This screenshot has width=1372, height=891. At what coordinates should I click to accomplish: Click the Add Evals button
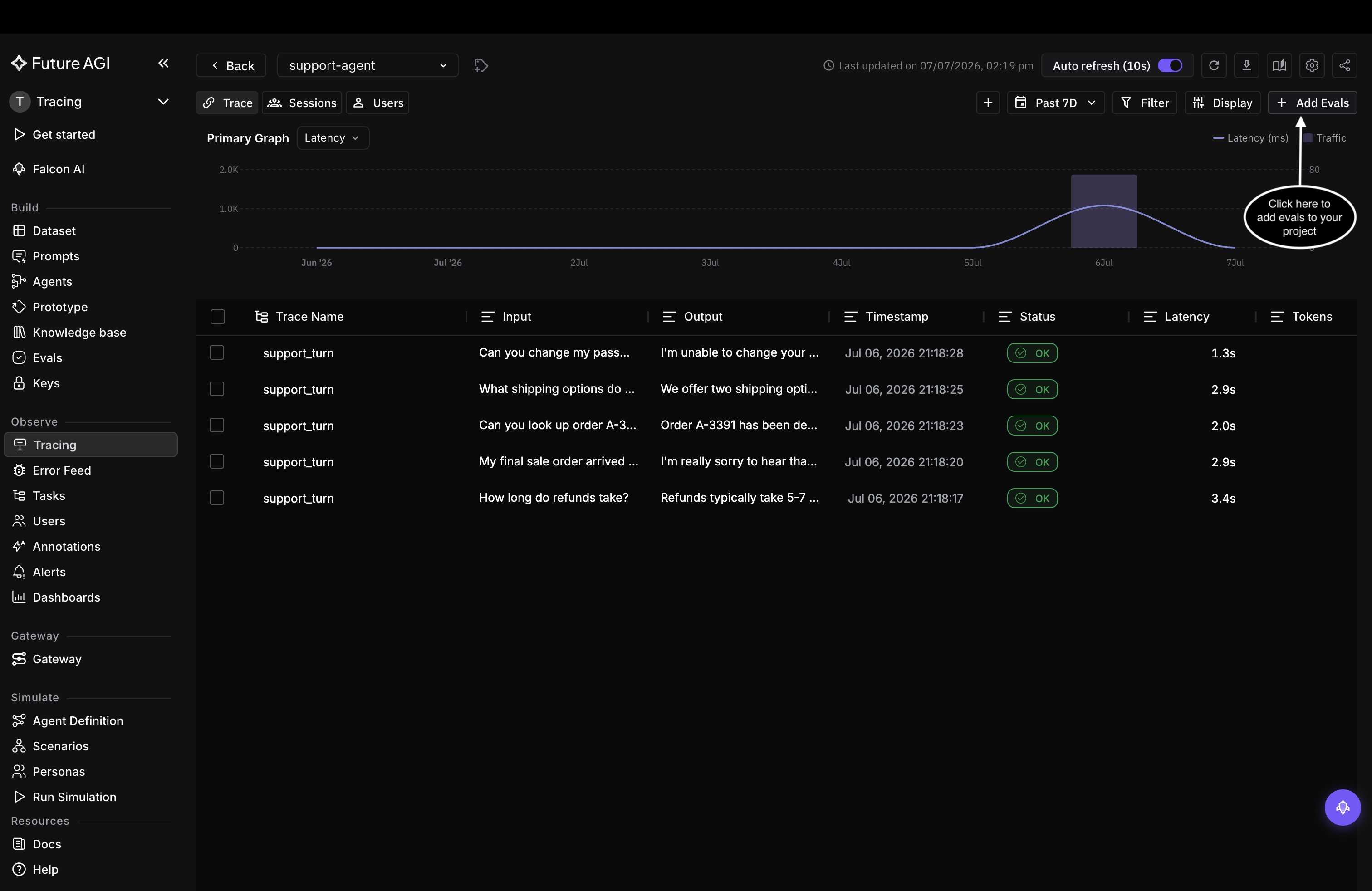pos(1312,103)
